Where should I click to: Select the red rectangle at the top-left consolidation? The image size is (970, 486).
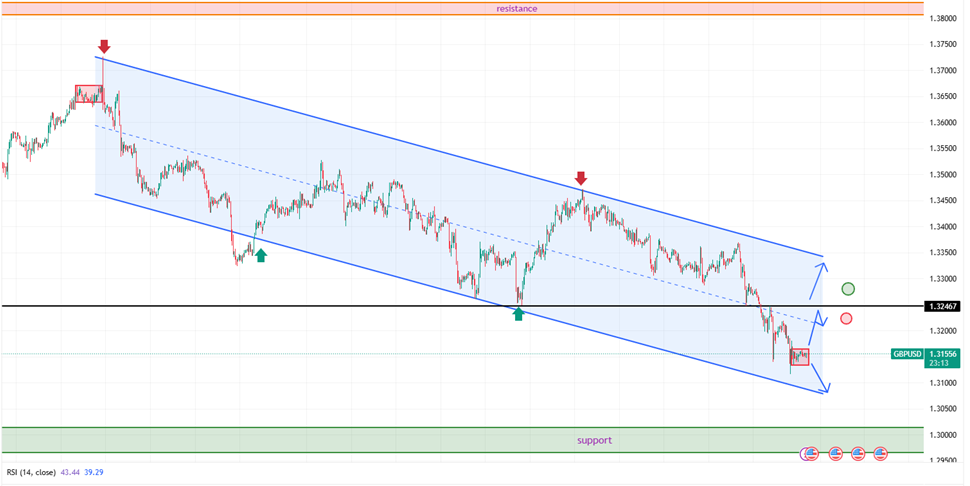point(89,94)
